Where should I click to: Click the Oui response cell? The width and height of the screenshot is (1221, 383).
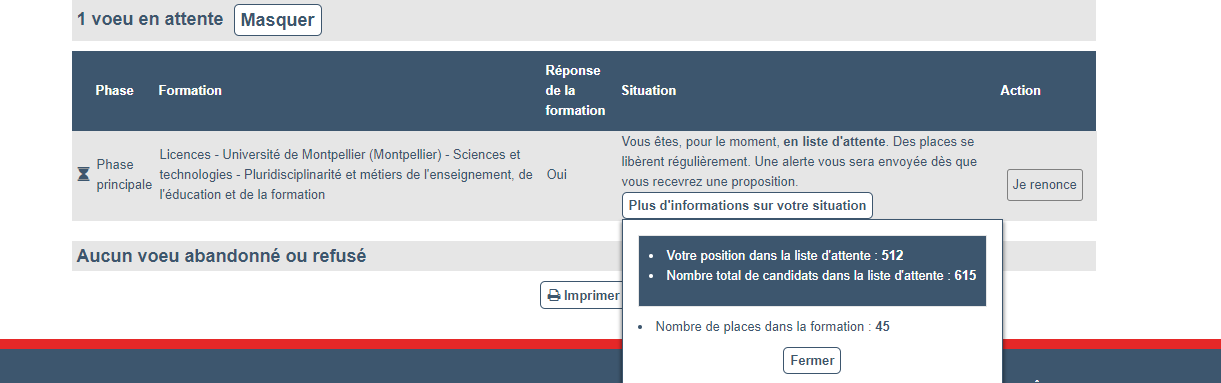[x=557, y=174]
